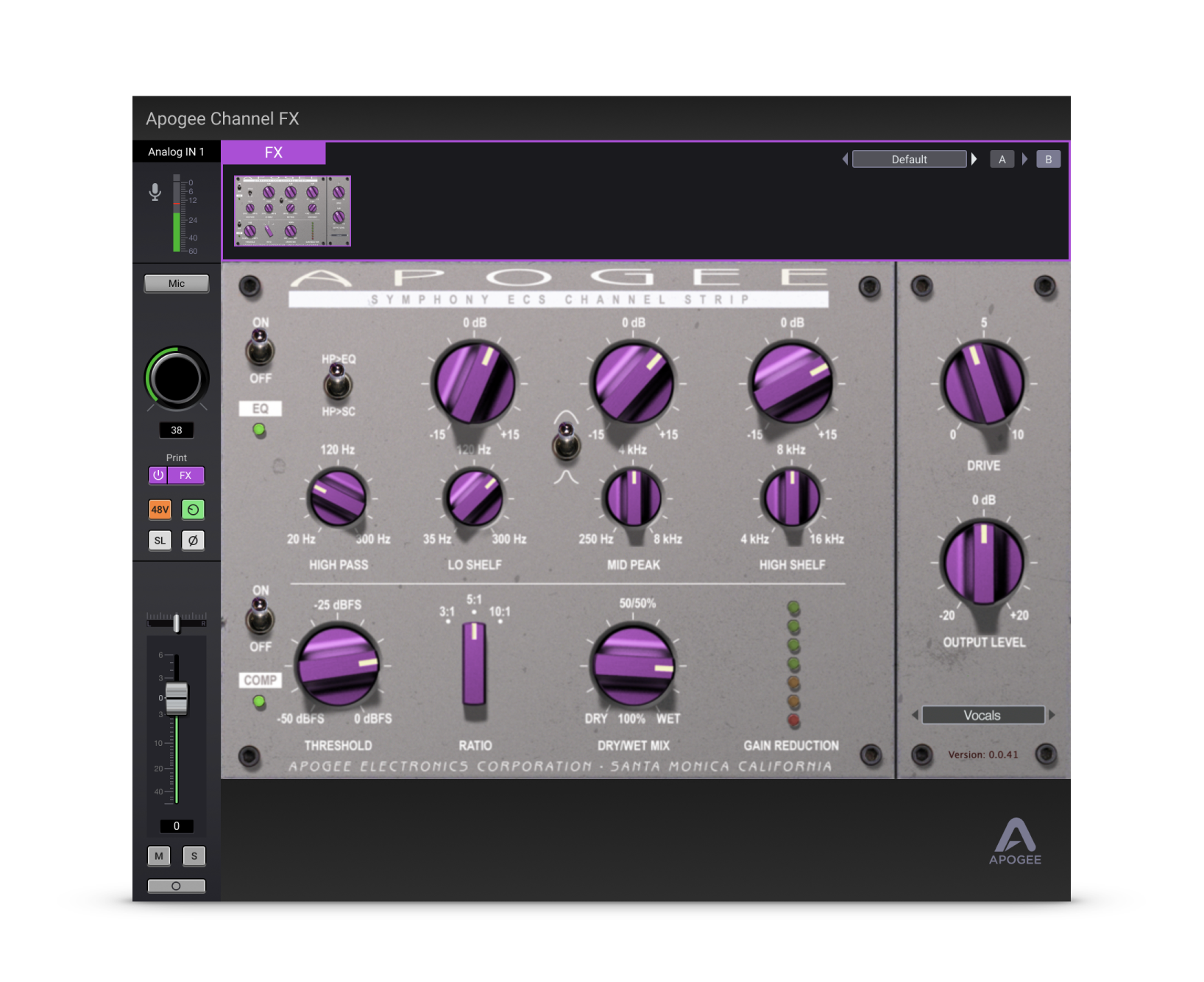Select the A comparison setting

pos(1002,159)
